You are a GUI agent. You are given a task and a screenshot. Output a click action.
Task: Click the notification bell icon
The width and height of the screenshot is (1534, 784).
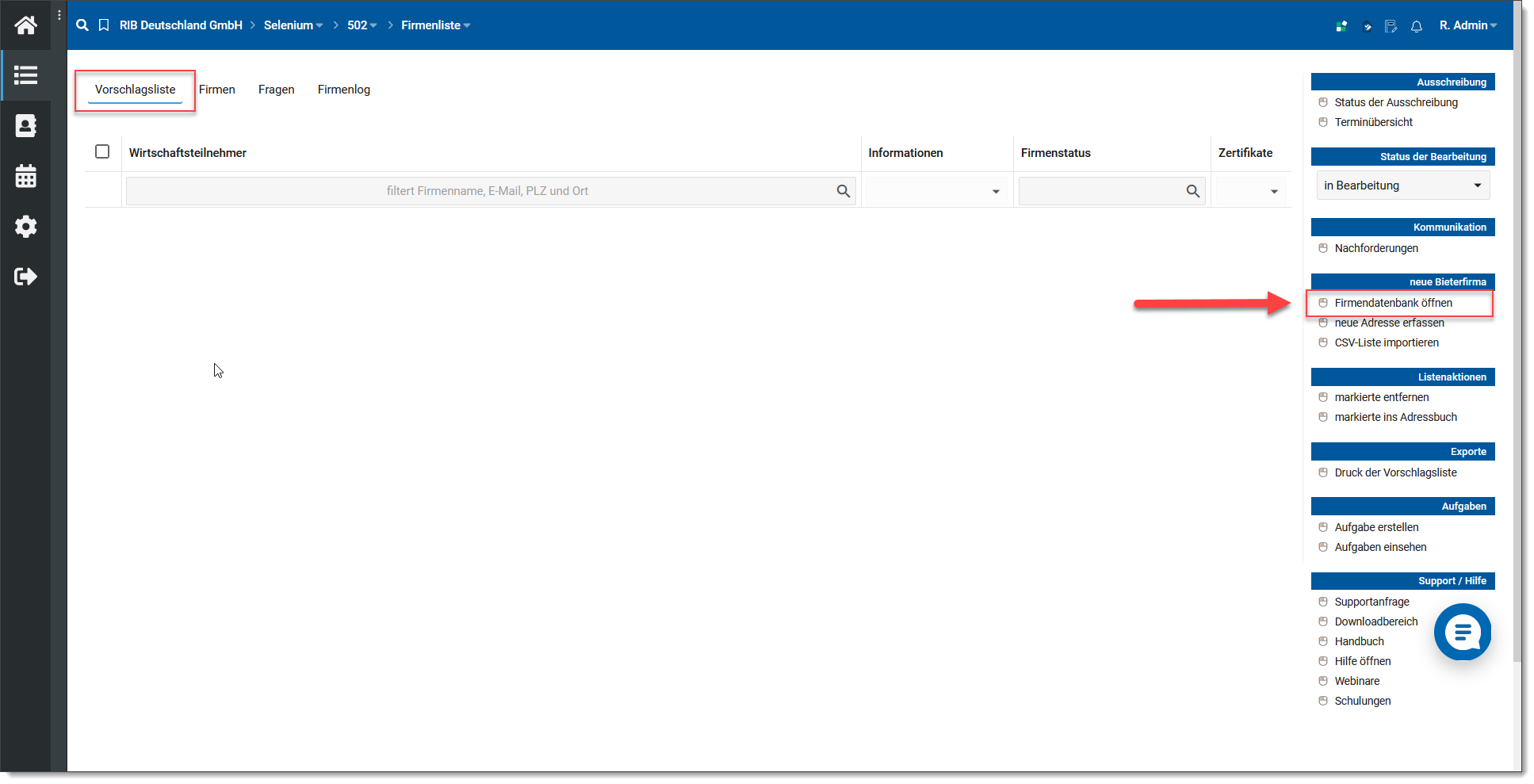click(x=1416, y=26)
